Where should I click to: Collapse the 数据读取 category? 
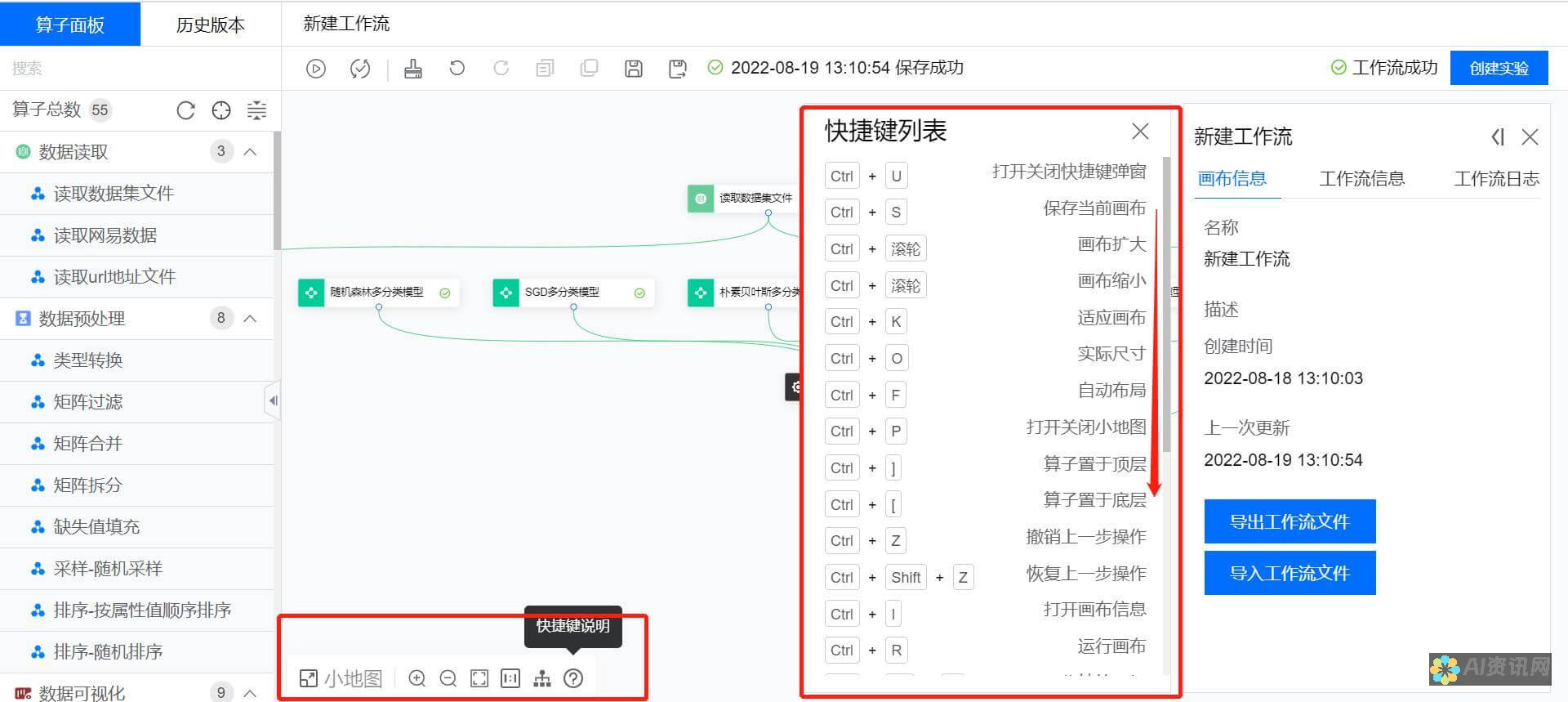(251, 152)
